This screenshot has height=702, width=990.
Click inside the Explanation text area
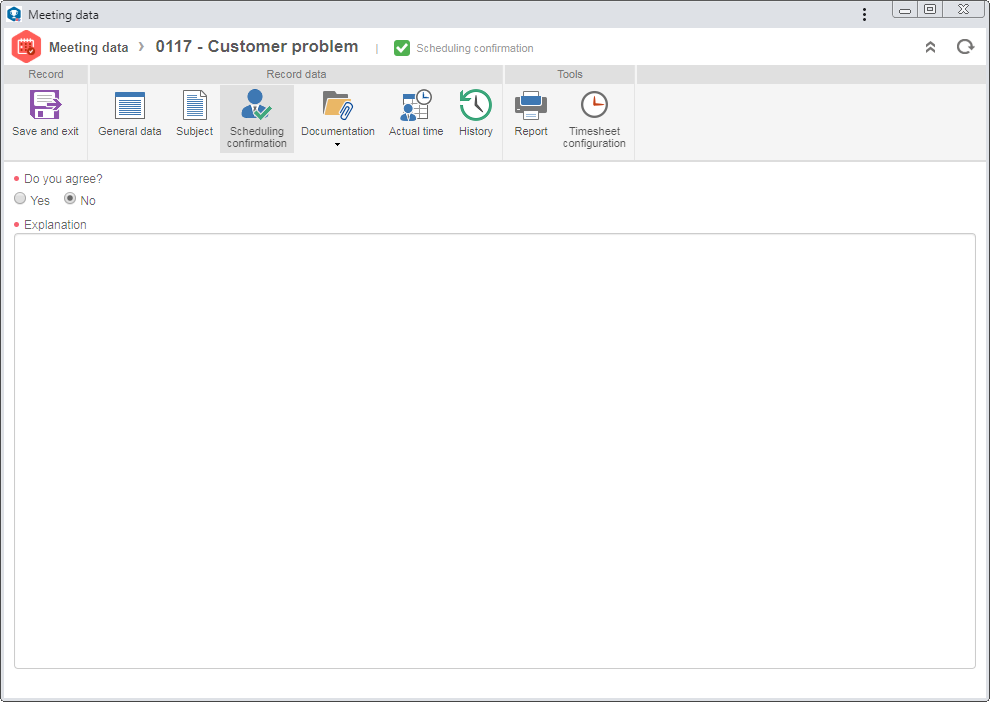click(495, 451)
